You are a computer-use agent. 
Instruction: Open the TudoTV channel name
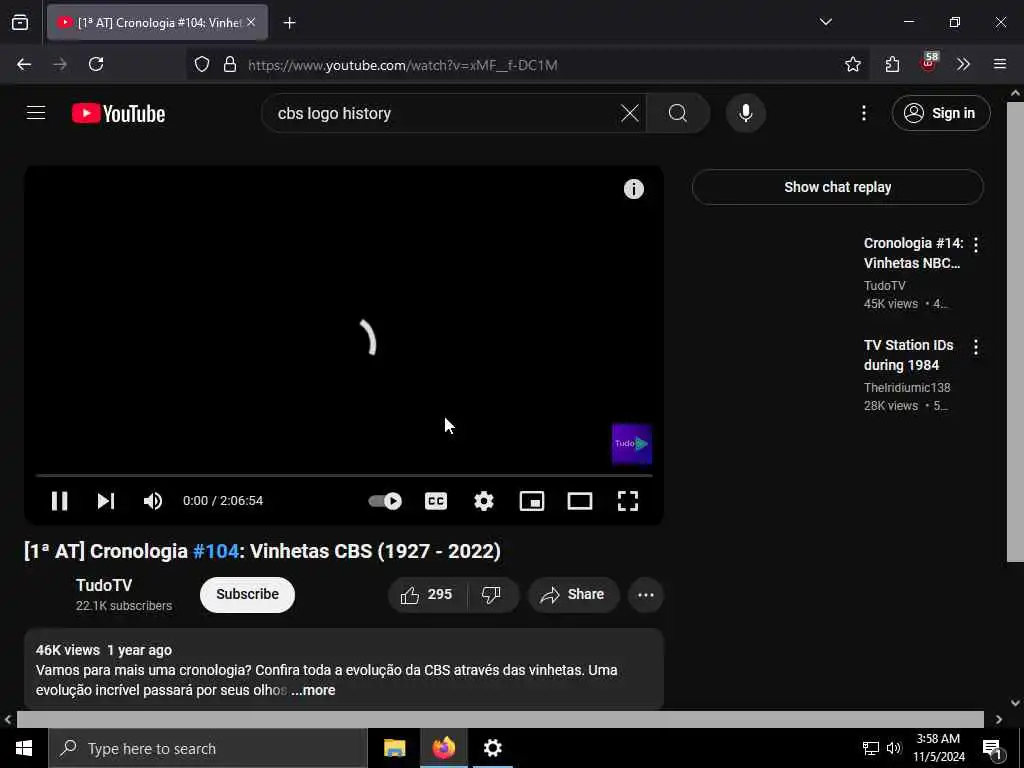(104, 585)
